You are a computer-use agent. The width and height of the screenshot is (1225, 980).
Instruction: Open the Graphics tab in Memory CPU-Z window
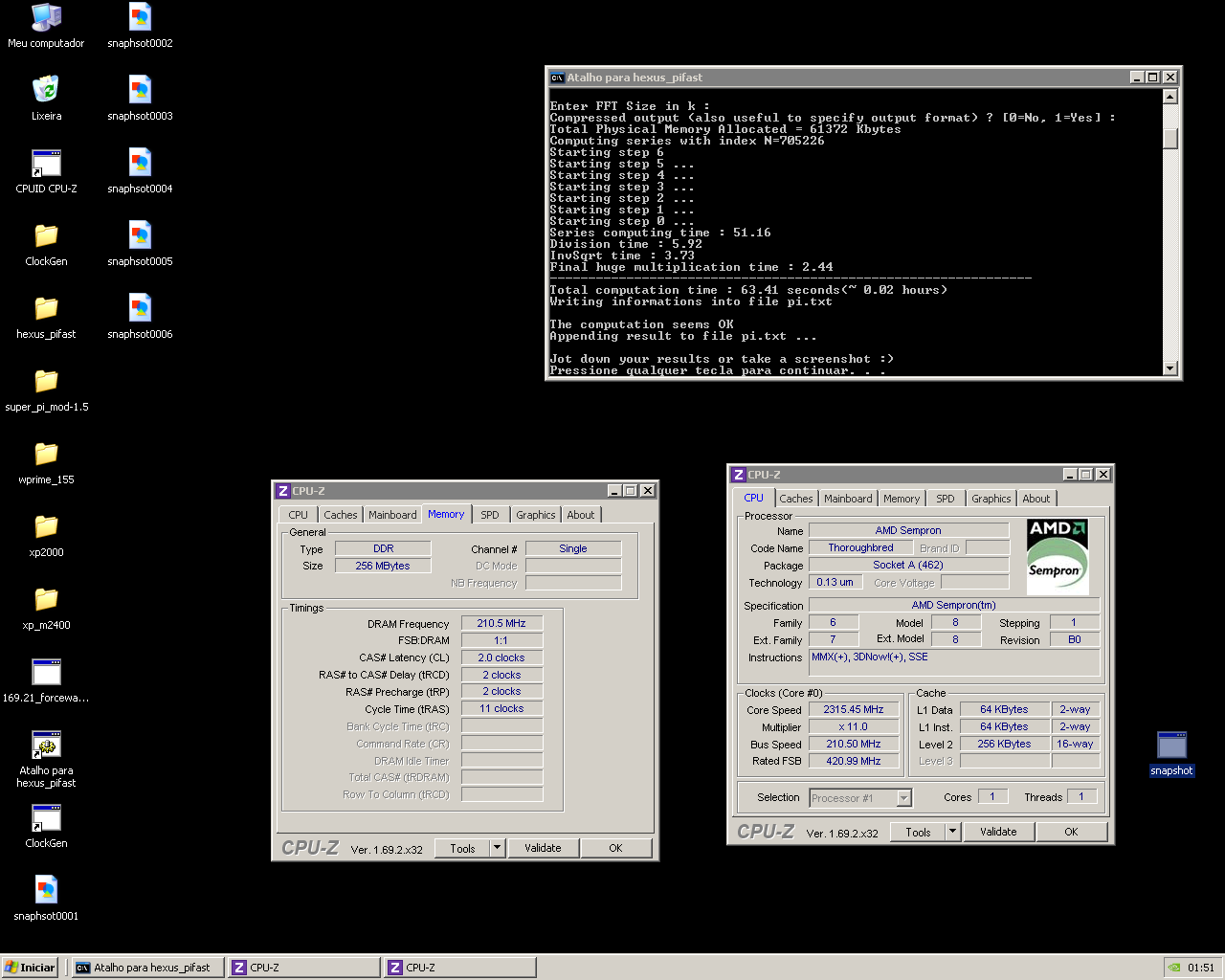(535, 515)
